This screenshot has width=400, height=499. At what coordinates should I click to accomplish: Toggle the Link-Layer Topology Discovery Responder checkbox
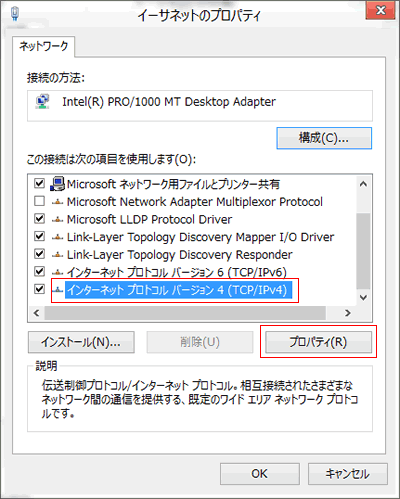point(39,254)
